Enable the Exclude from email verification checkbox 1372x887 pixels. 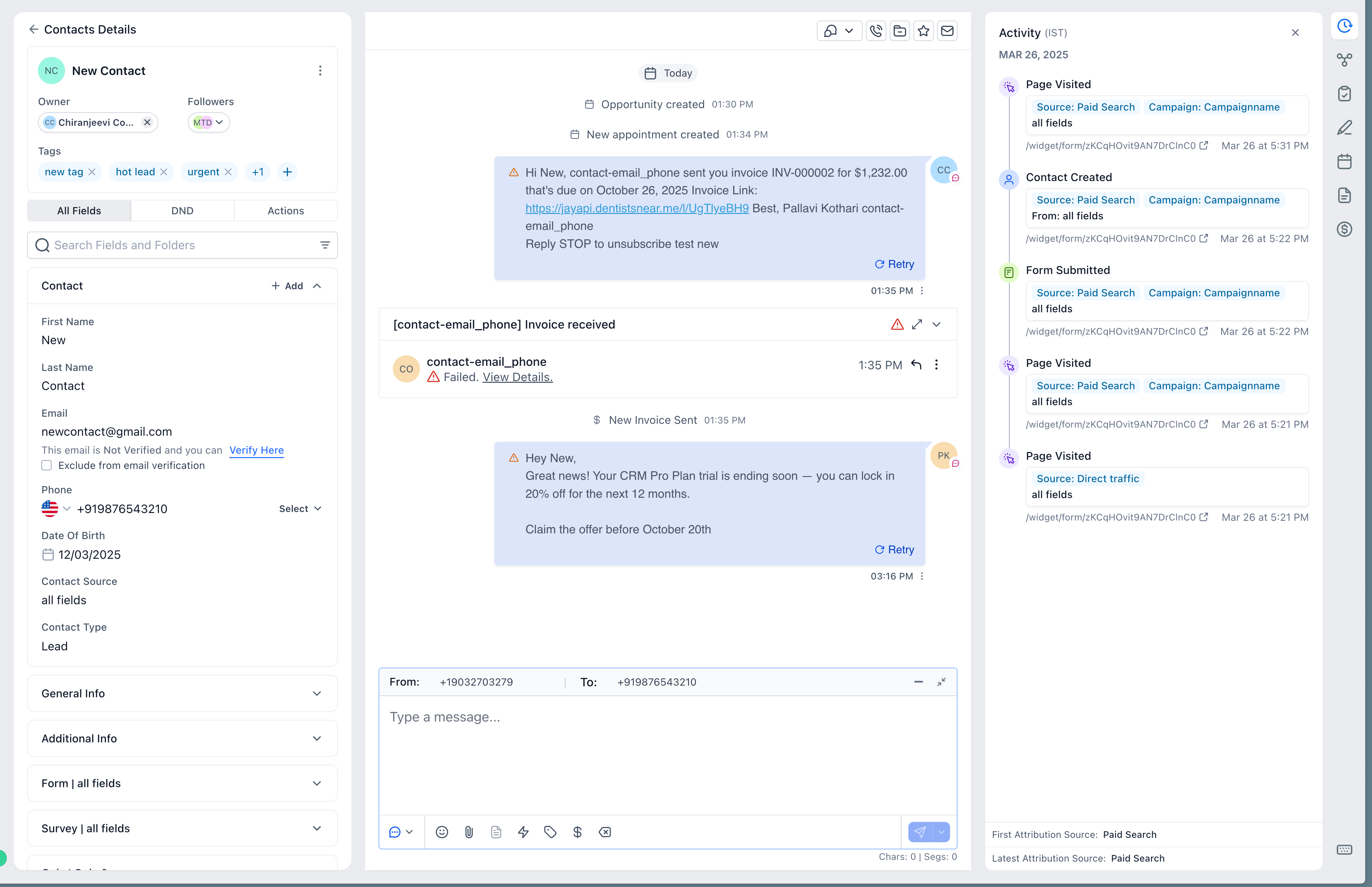click(47, 466)
